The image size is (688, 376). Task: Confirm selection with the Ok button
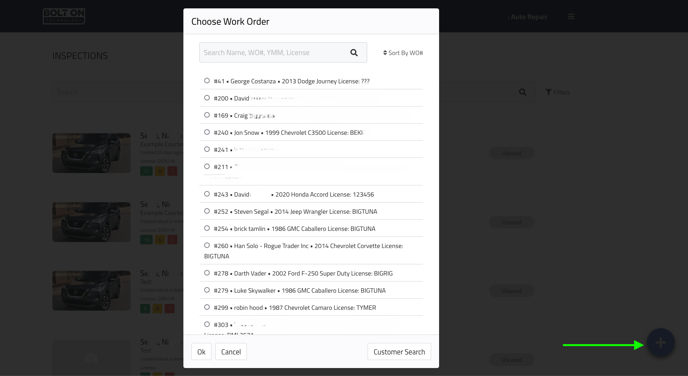coord(201,352)
